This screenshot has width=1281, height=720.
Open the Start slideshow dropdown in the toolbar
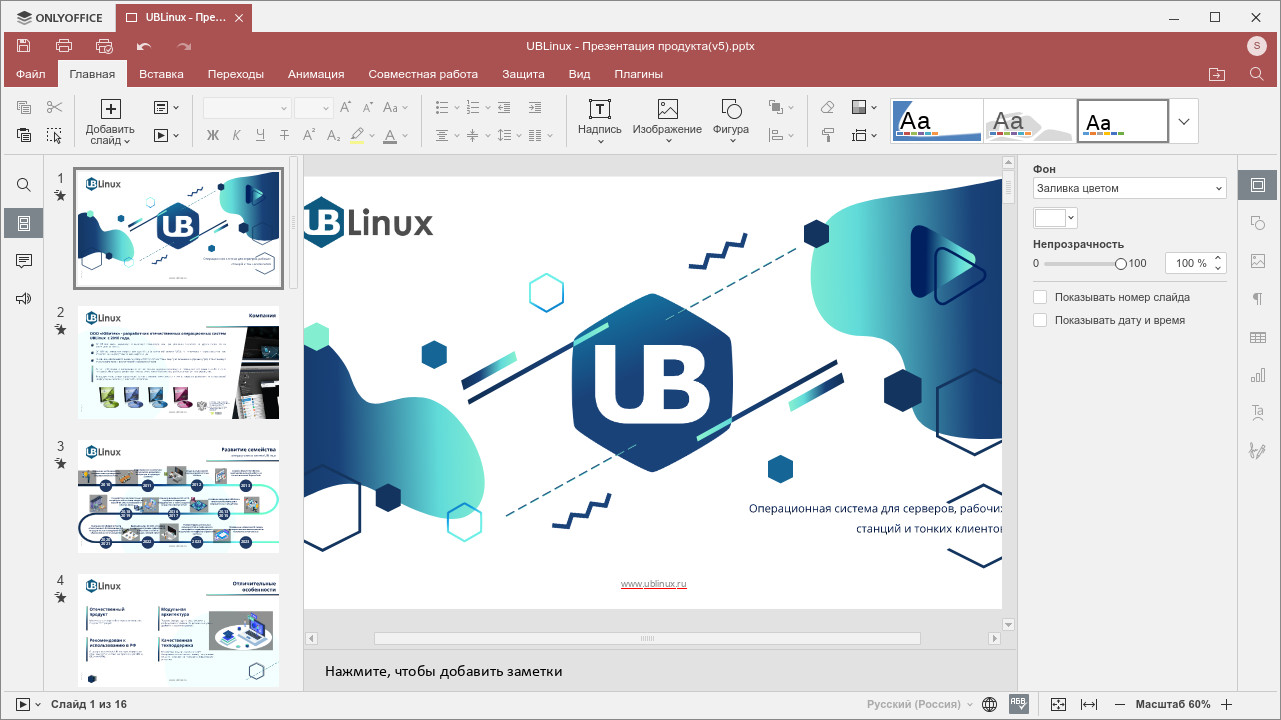click(x=166, y=135)
